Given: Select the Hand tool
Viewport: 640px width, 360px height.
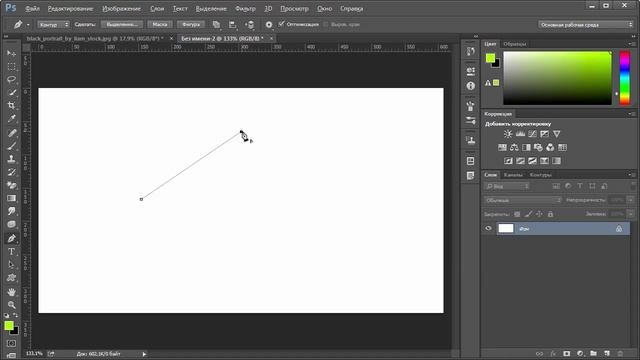Looking at the screenshot, I should pos(11,292).
